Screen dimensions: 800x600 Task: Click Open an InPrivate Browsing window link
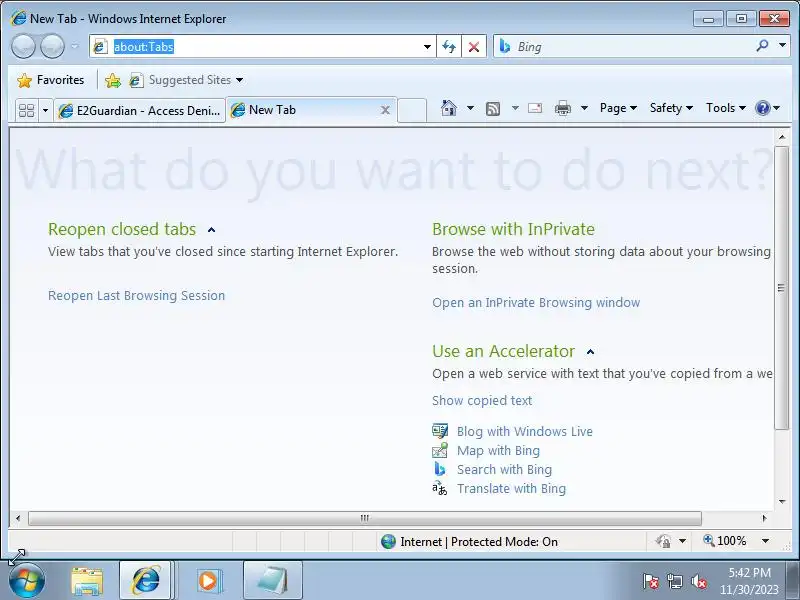click(536, 303)
